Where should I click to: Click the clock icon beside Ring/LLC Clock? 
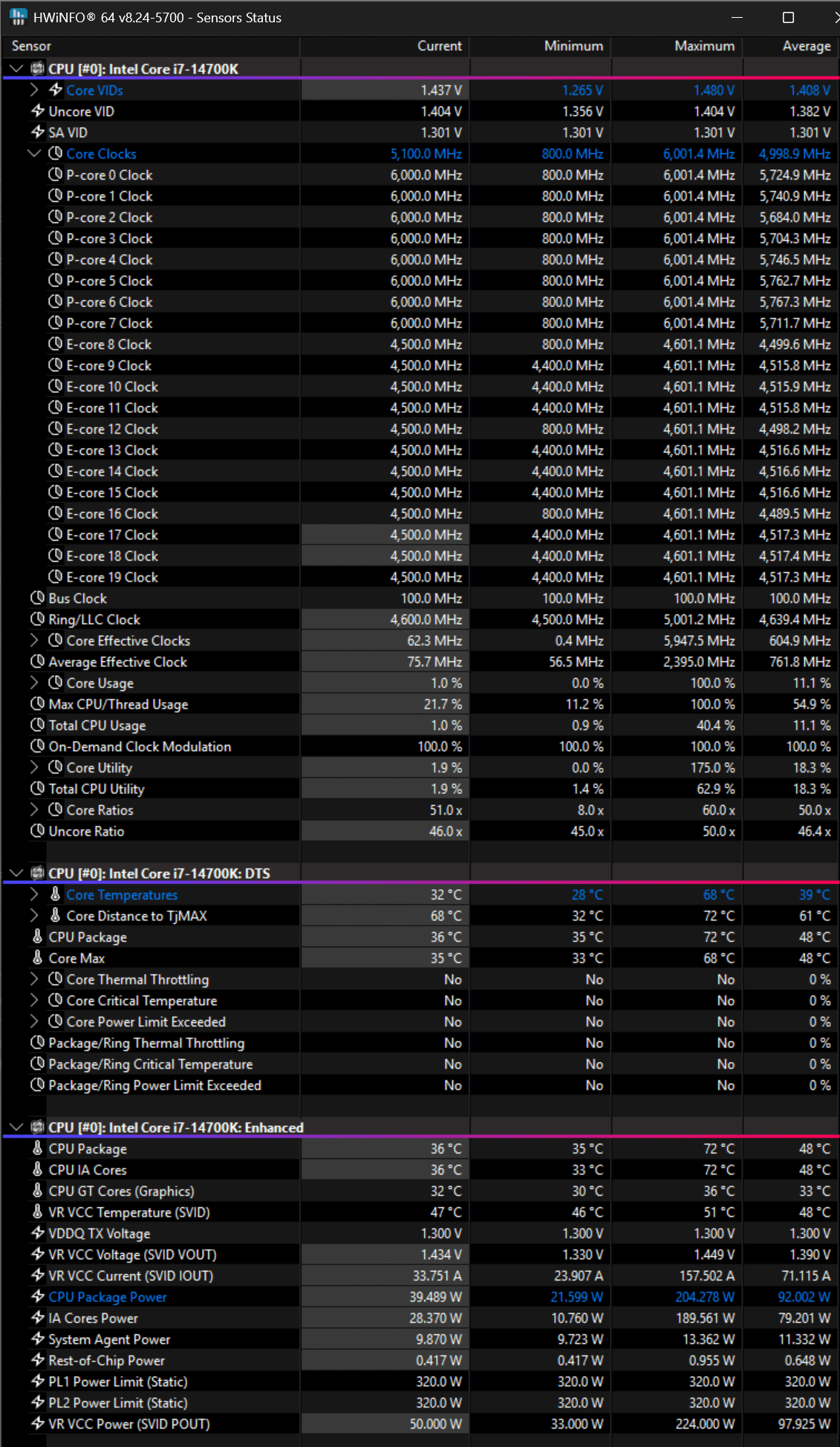pyautogui.click(x=38, y=619)
